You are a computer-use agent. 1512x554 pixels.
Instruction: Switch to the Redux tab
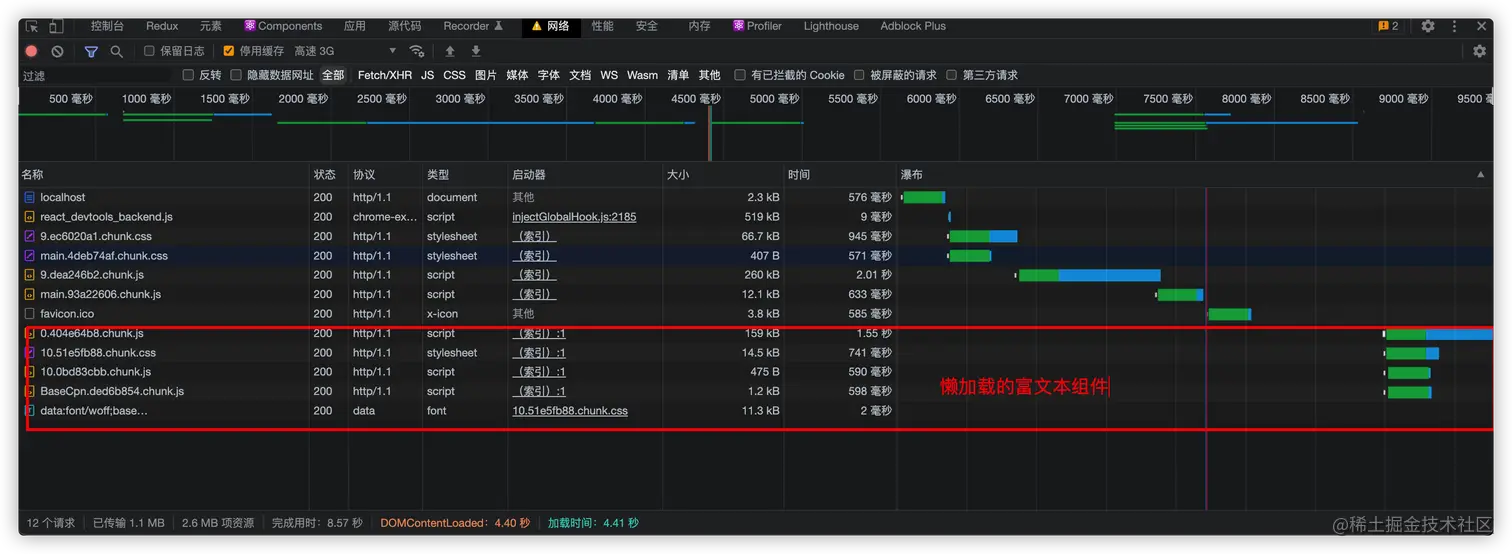pos(162,26)
